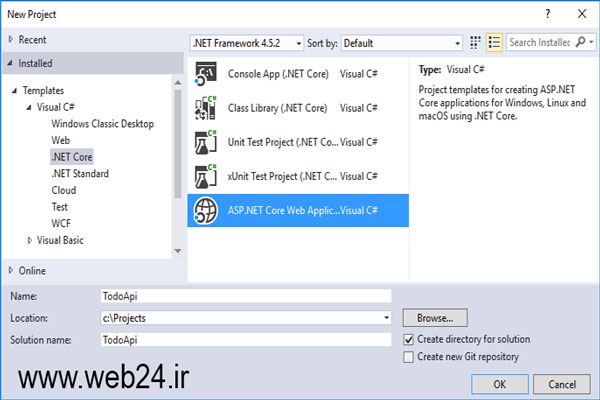600x400 pixels.
Task: Select Unit Test Project (.NET Co... row text
Action: [x=283, y=142]
